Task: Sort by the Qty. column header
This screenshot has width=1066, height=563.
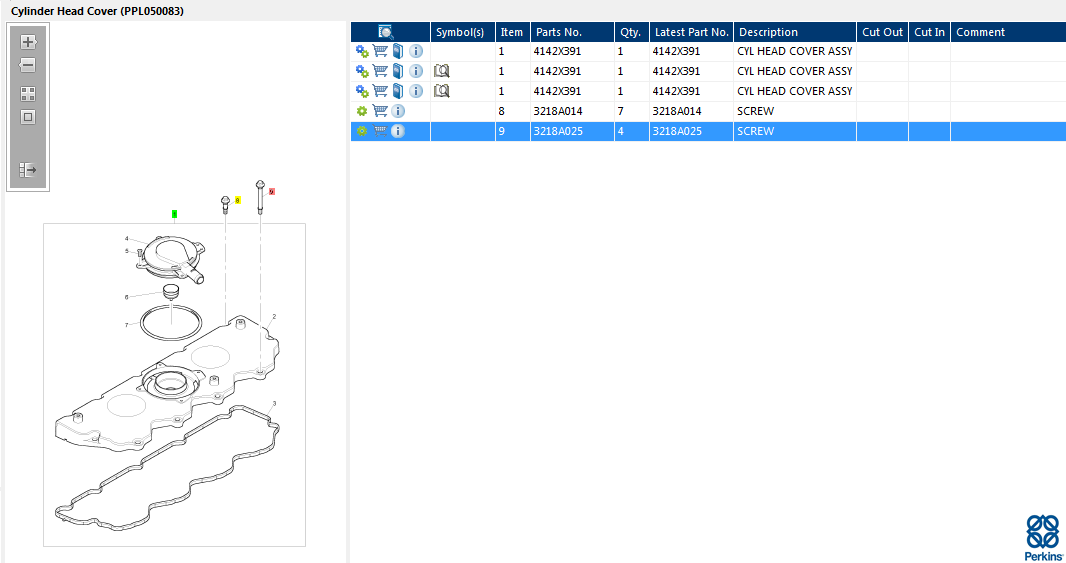Action: (632, 32)
